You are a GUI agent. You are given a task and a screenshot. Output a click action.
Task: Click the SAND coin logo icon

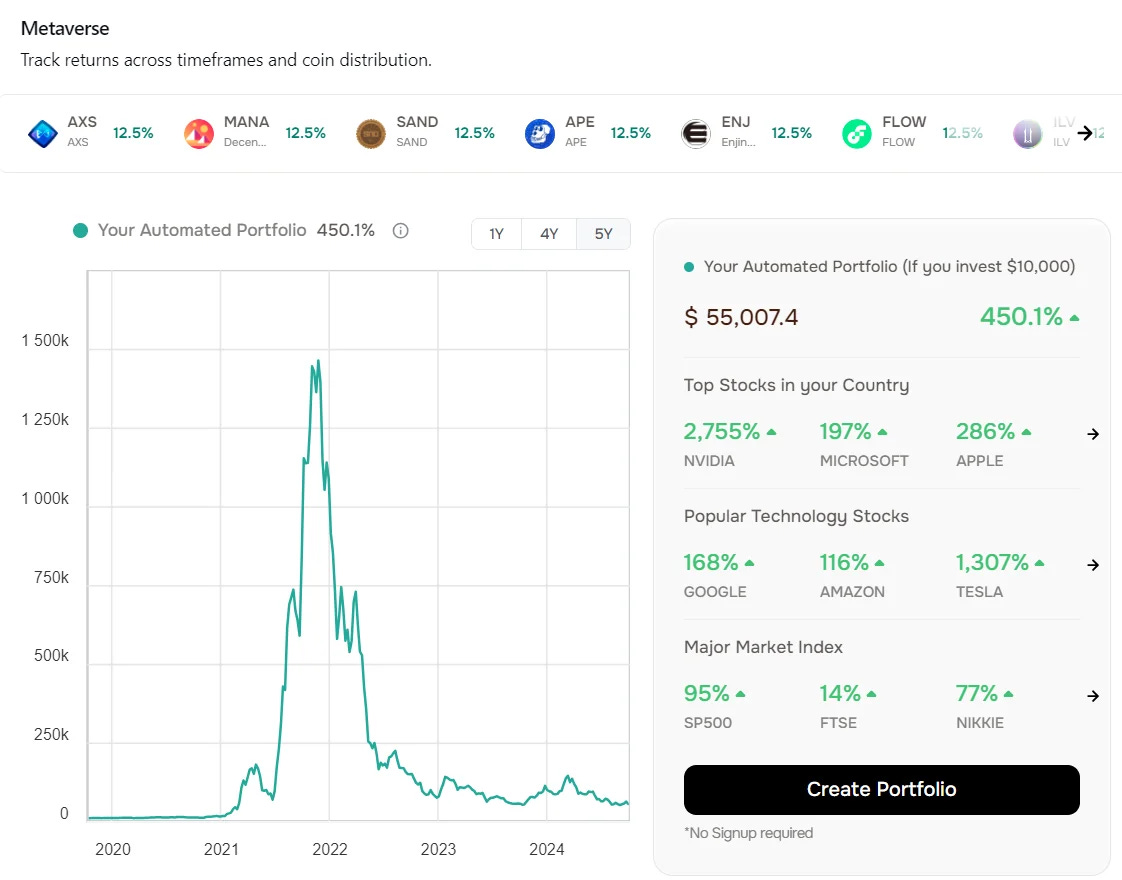[371, 134]
